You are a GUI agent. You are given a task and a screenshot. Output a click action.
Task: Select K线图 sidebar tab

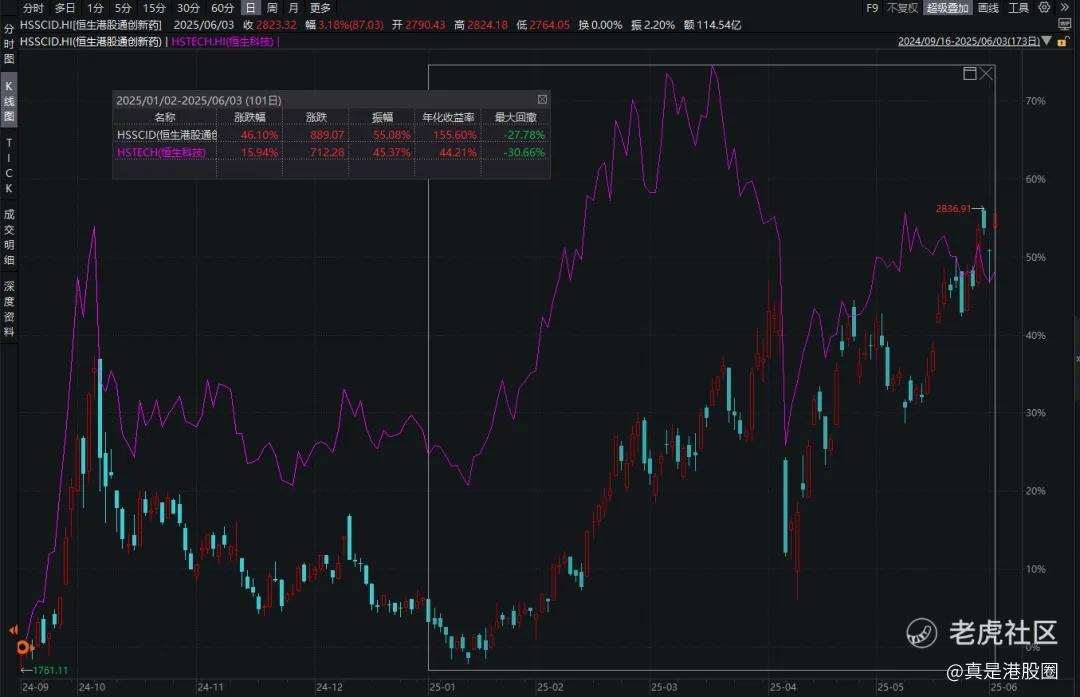pos(9,101)
